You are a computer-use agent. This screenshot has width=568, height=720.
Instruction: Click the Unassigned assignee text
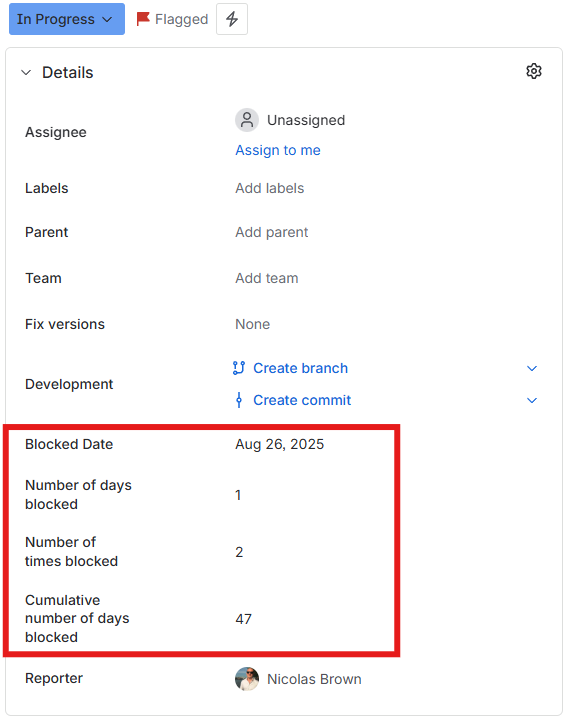coord(306,120)
